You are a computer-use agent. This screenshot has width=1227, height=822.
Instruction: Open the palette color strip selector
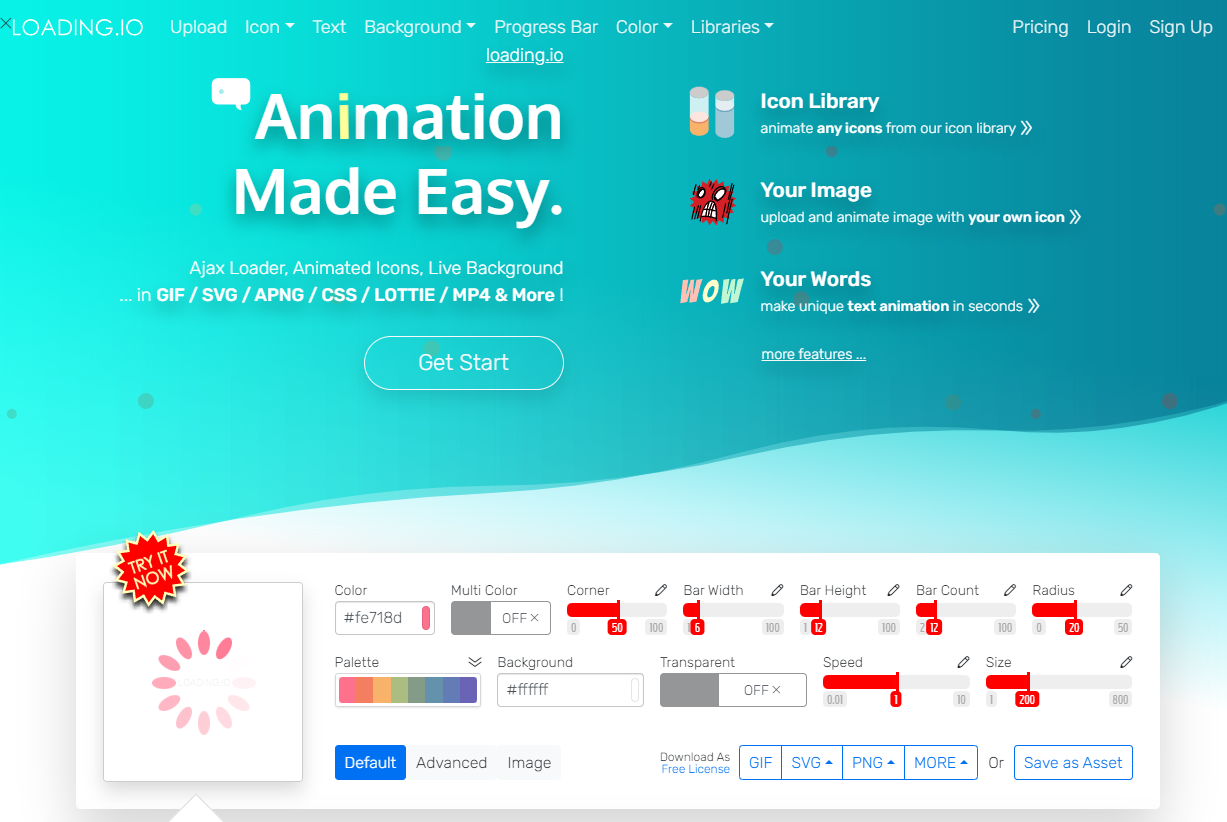pos(408,690)
